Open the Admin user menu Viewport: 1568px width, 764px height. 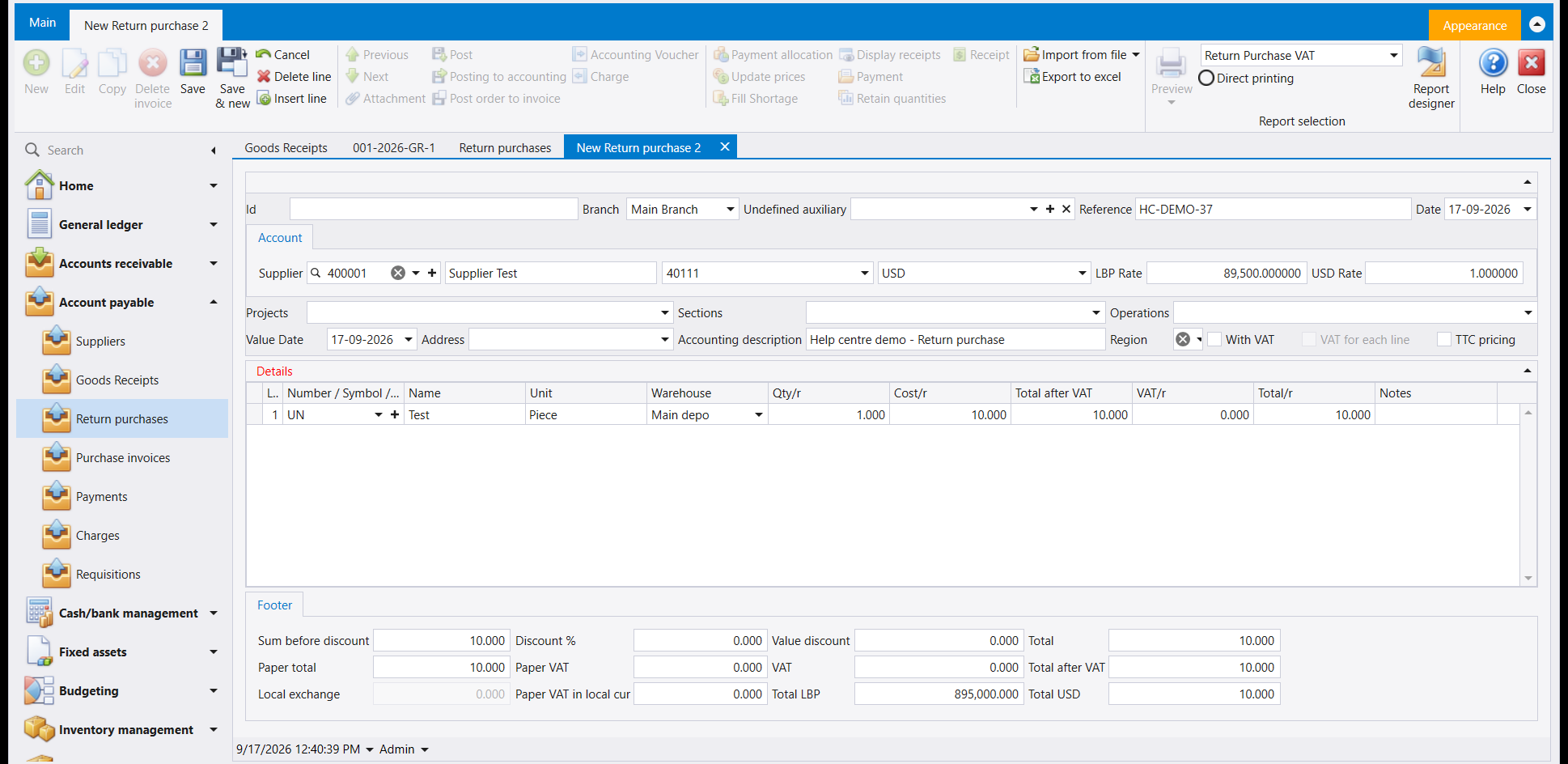coord(404,749)
